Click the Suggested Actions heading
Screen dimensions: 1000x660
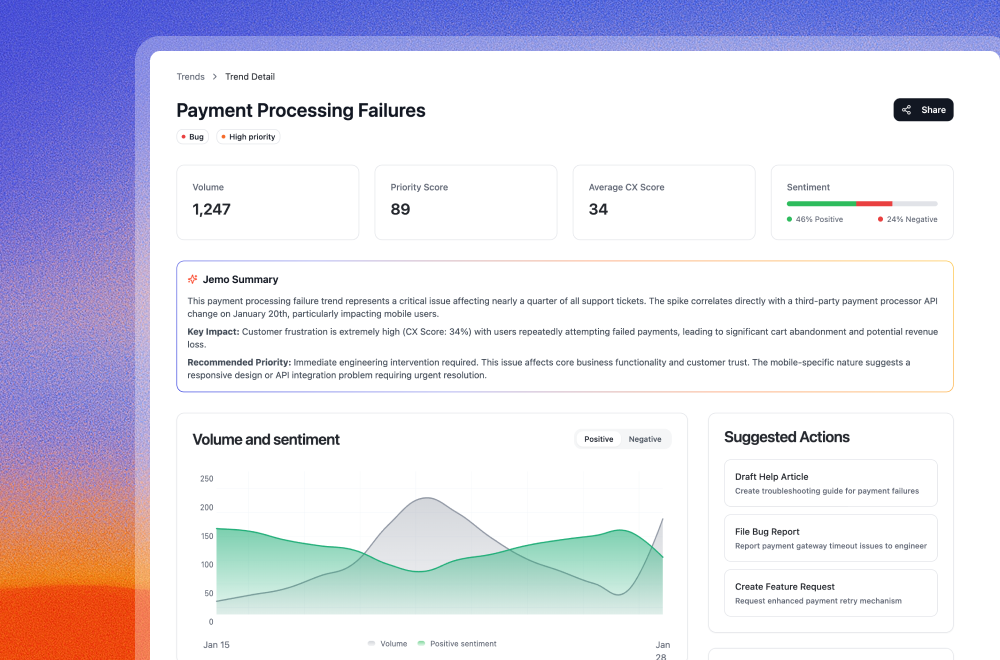pyautogui.click(x=786, y=437)
